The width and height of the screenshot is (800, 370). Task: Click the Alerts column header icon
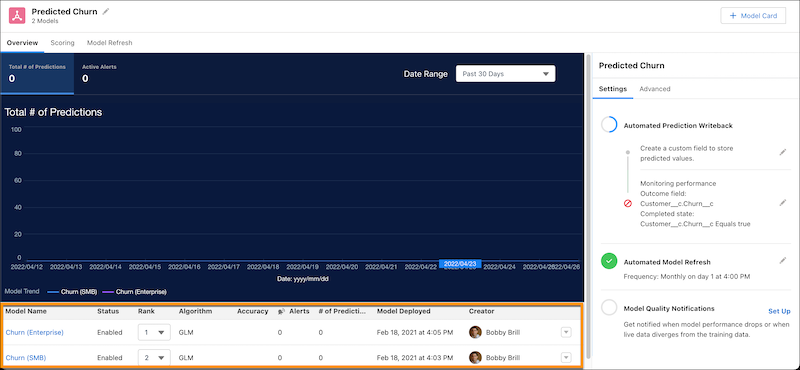coord(281,311)
